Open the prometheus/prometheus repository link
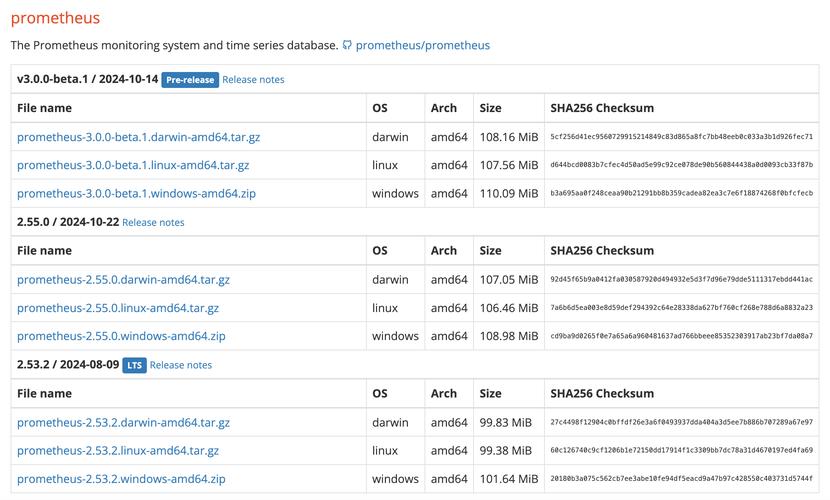The width and height of the screenshot is (830, 500). click(x=422, y=45)
